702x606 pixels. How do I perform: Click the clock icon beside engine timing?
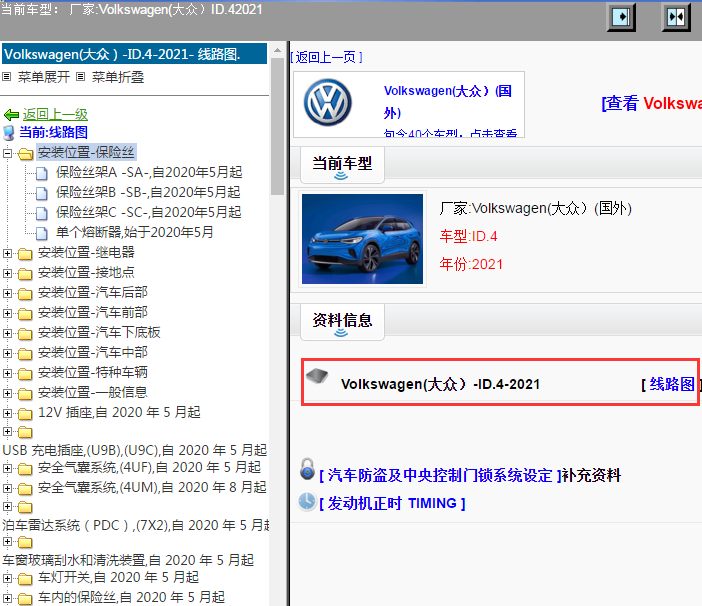(307, 501)
